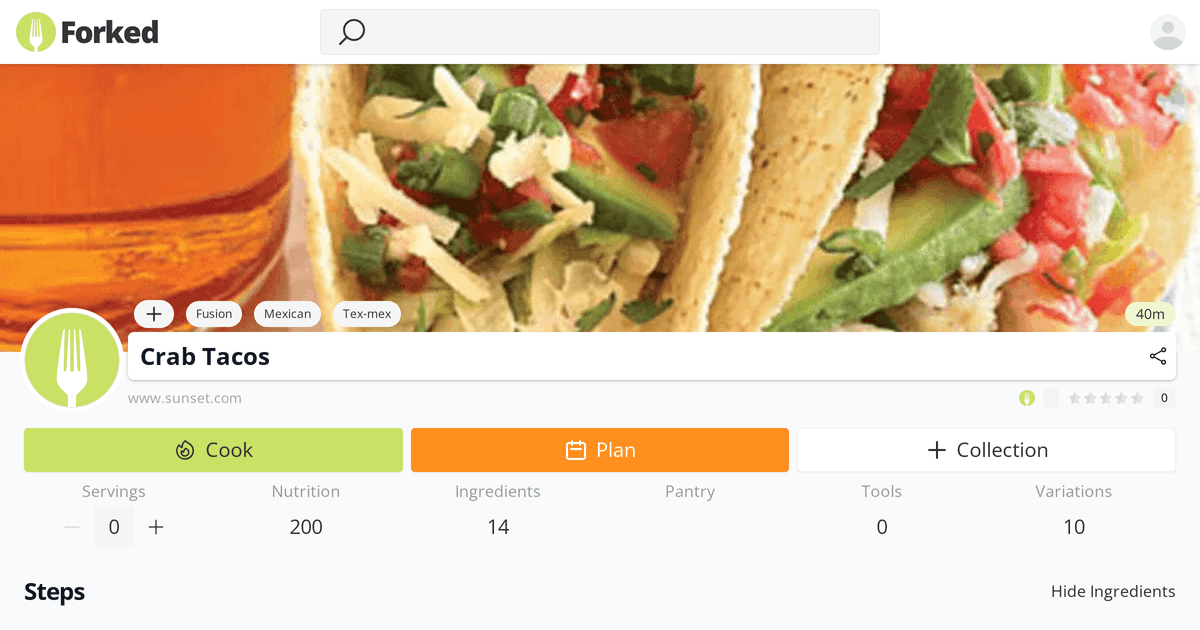Click the green fork avatar on the recipe

click(x=72, y=360)
